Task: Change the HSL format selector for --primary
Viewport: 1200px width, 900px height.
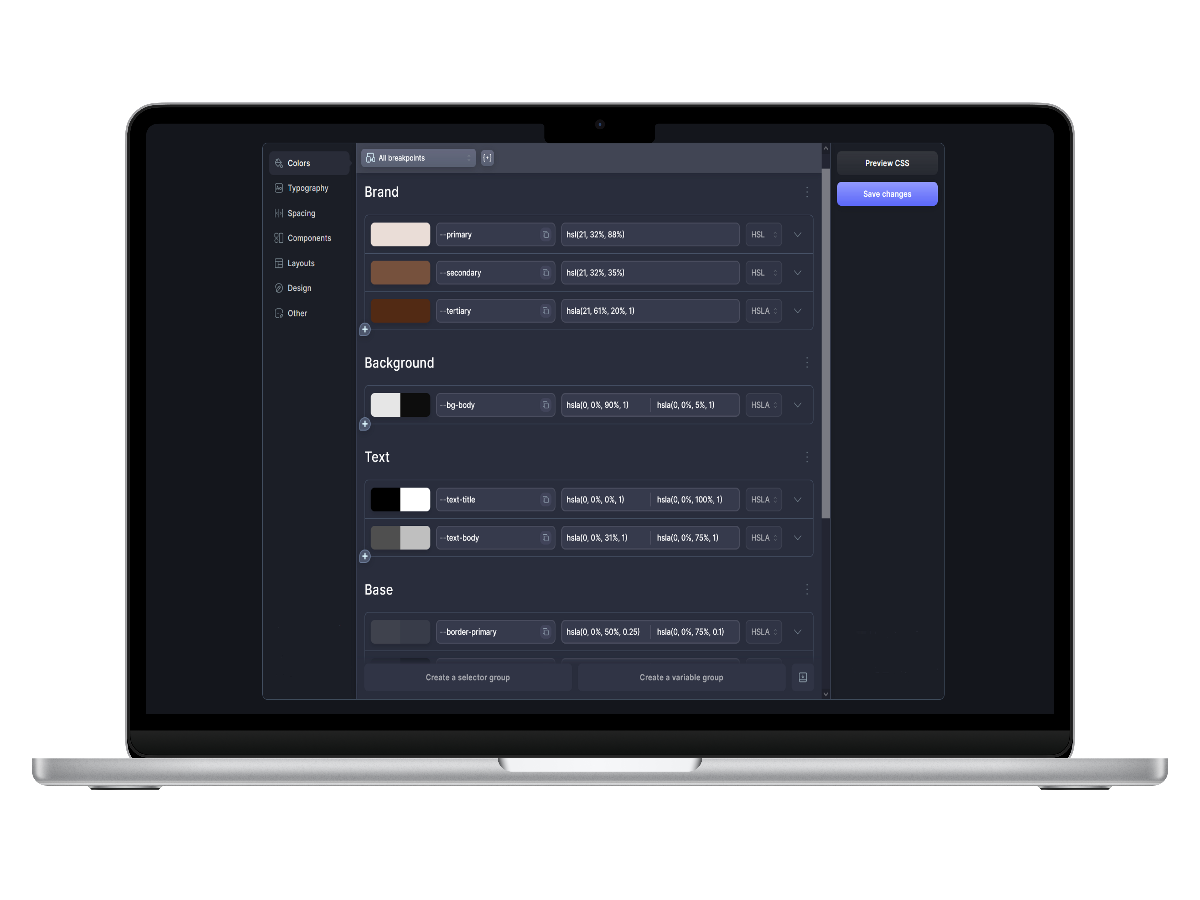Action: (x=763, y=235)
